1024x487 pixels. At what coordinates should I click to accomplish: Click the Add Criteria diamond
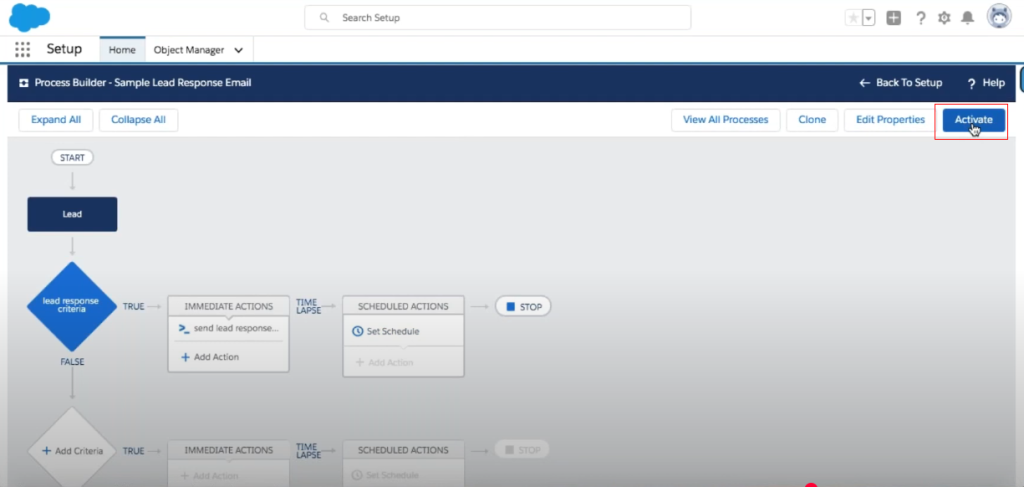(x=72, y=451)
